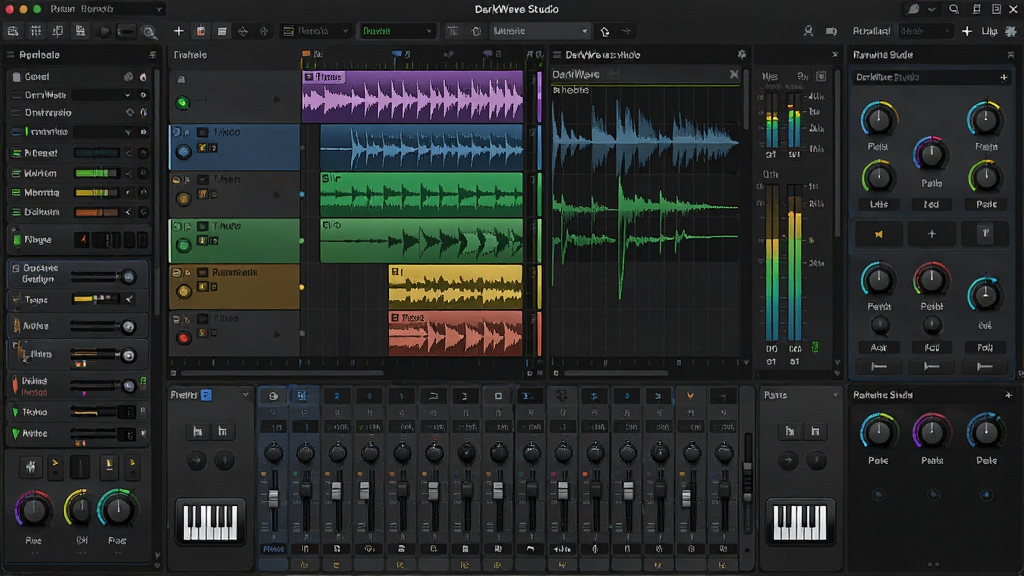Screen dimensions: 1024x576
Task: Open settings gear in DarkWave waveform panel header
Action: [741, 55]
